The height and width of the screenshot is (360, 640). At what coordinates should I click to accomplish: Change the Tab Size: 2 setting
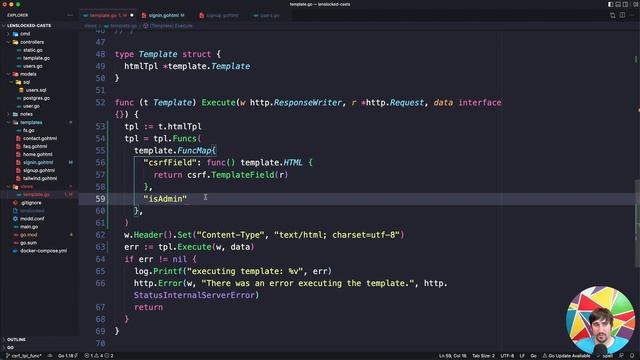[483, 356]
